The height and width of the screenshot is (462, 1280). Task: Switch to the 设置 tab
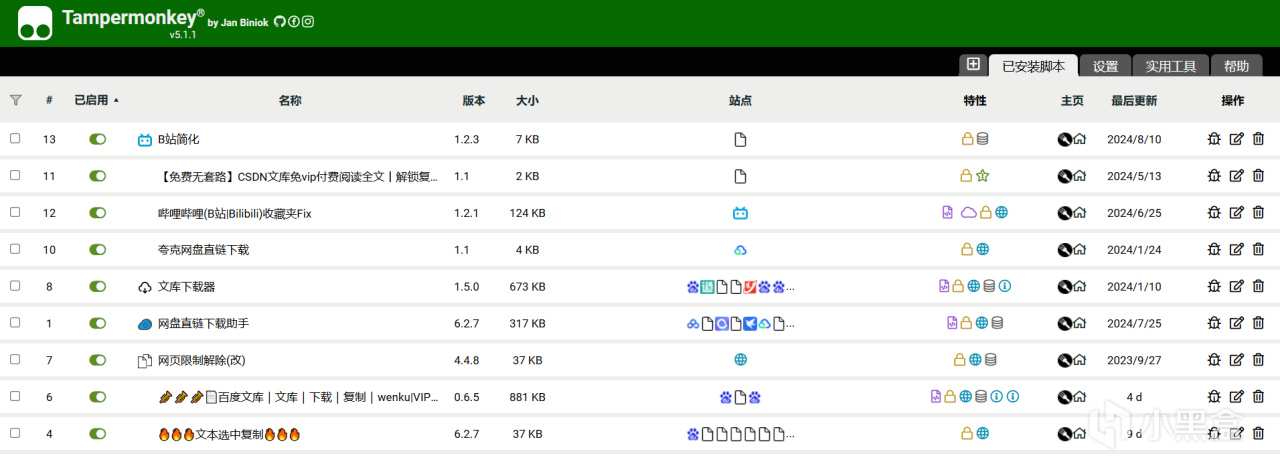(x=1105, y=66)
